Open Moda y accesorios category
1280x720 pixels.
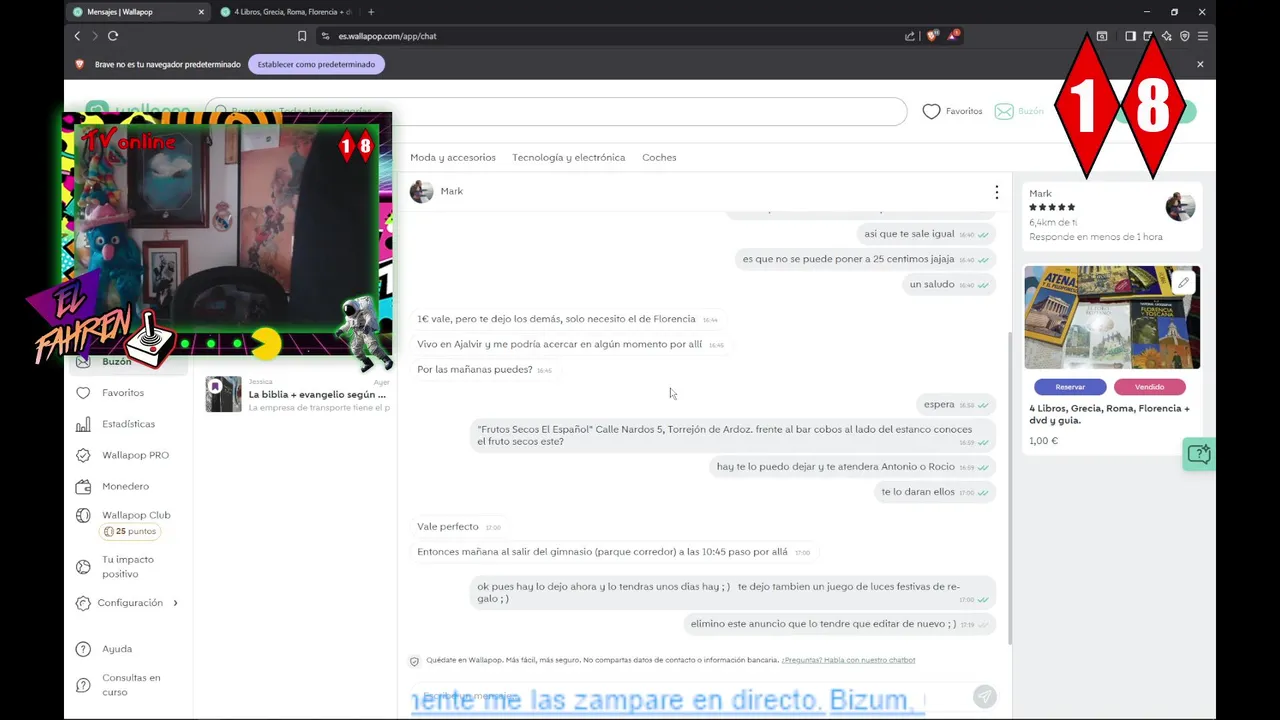coord(452,157)
